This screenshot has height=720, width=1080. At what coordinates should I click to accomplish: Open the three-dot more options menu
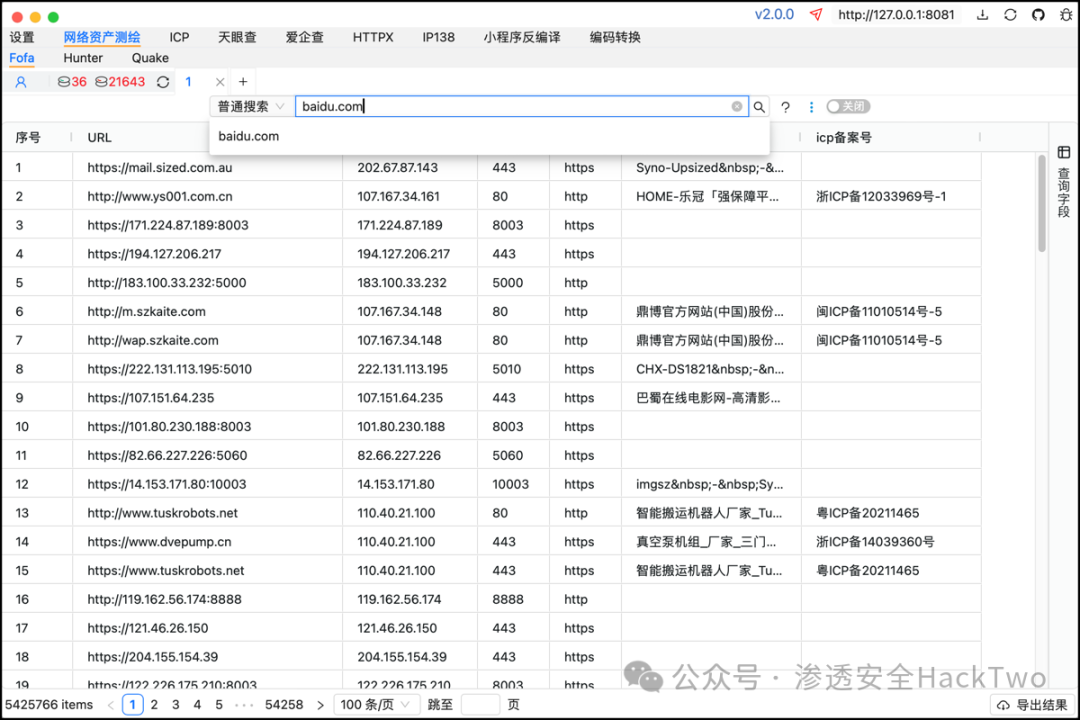click(x=811, y=107)
